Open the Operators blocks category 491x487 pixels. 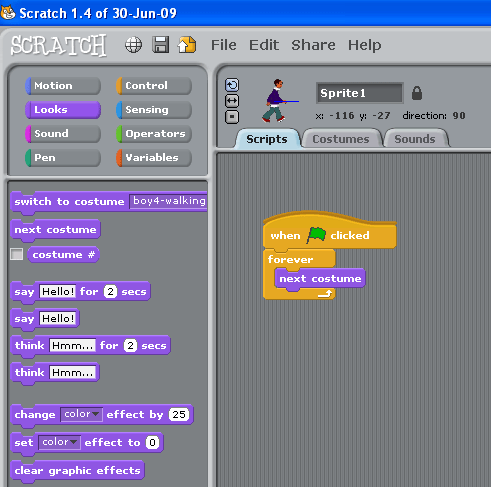point(154,134)
